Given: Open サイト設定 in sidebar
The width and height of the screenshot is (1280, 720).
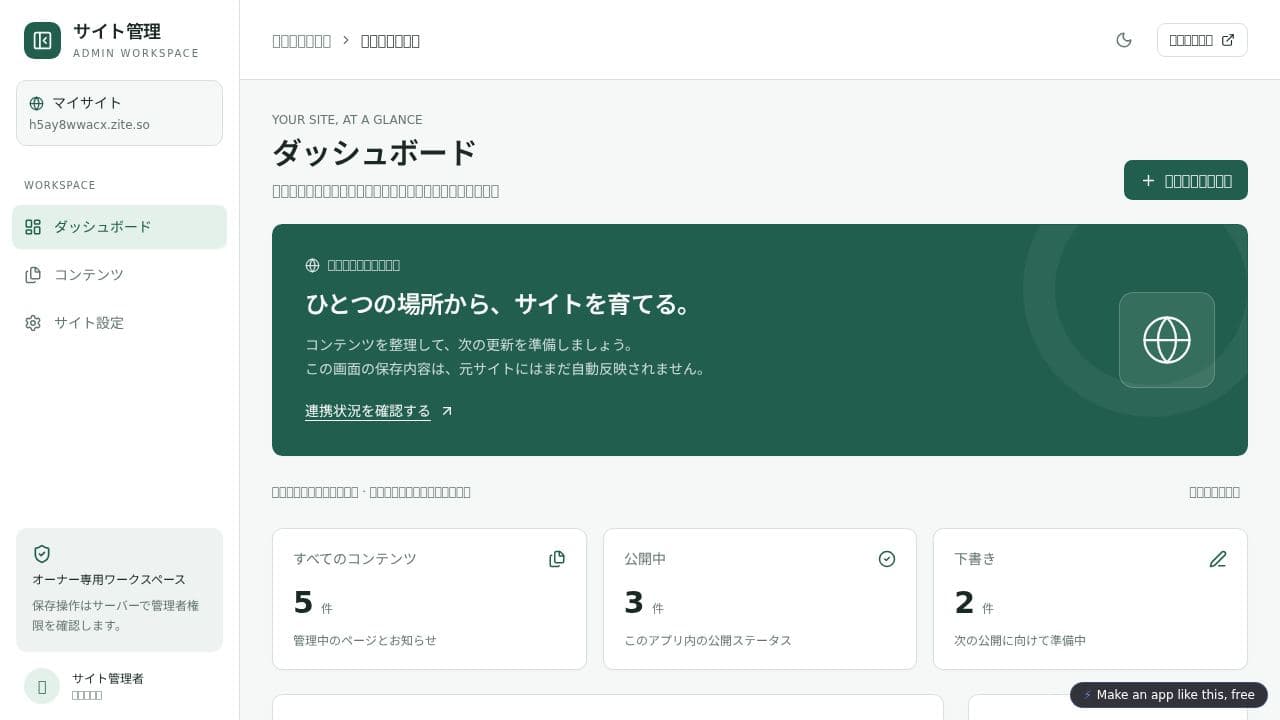Looking at the screenshot, I should pyautogui.click(x=119, y=323).
